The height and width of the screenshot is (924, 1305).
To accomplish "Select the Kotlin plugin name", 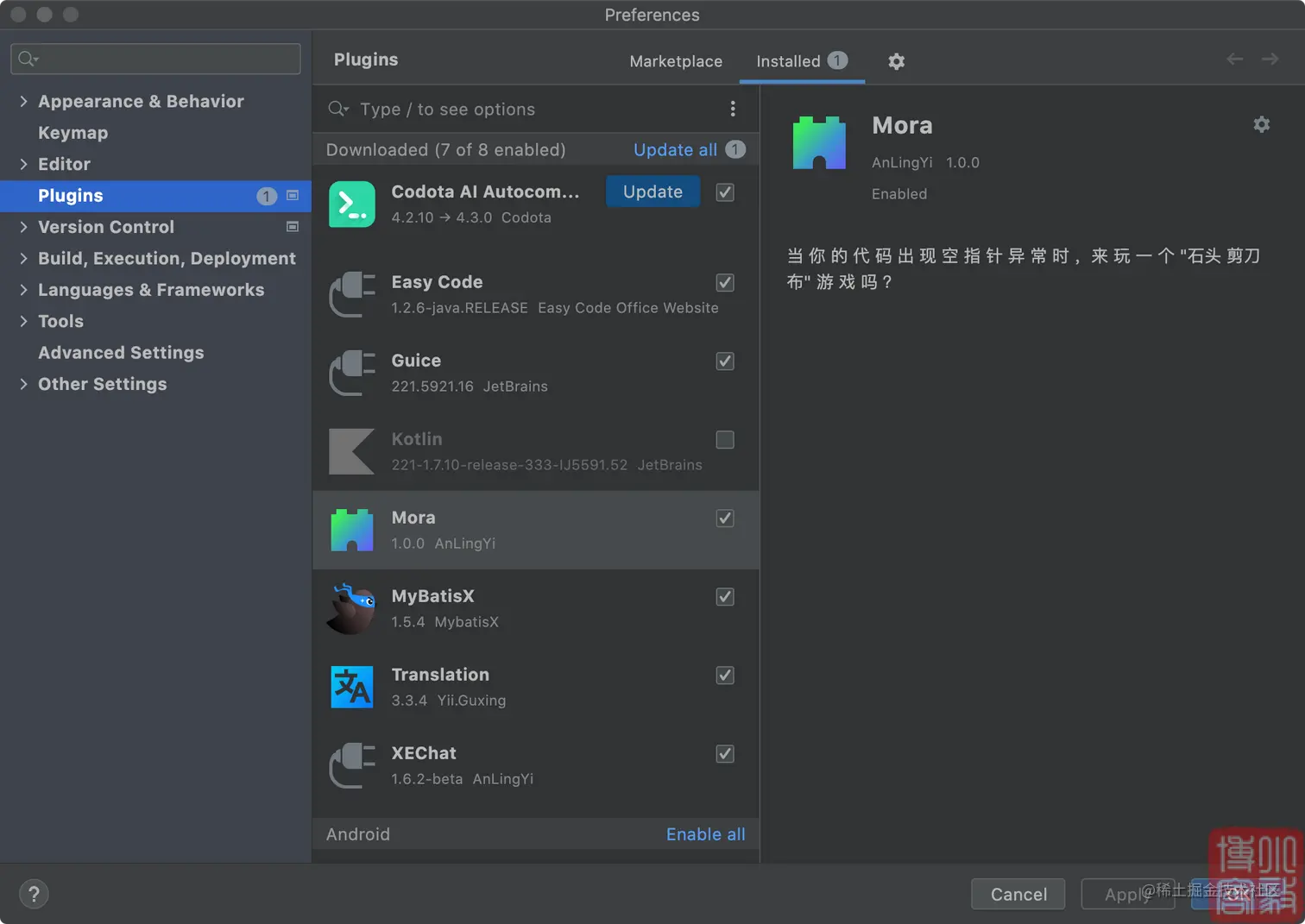I will [417, 439].
